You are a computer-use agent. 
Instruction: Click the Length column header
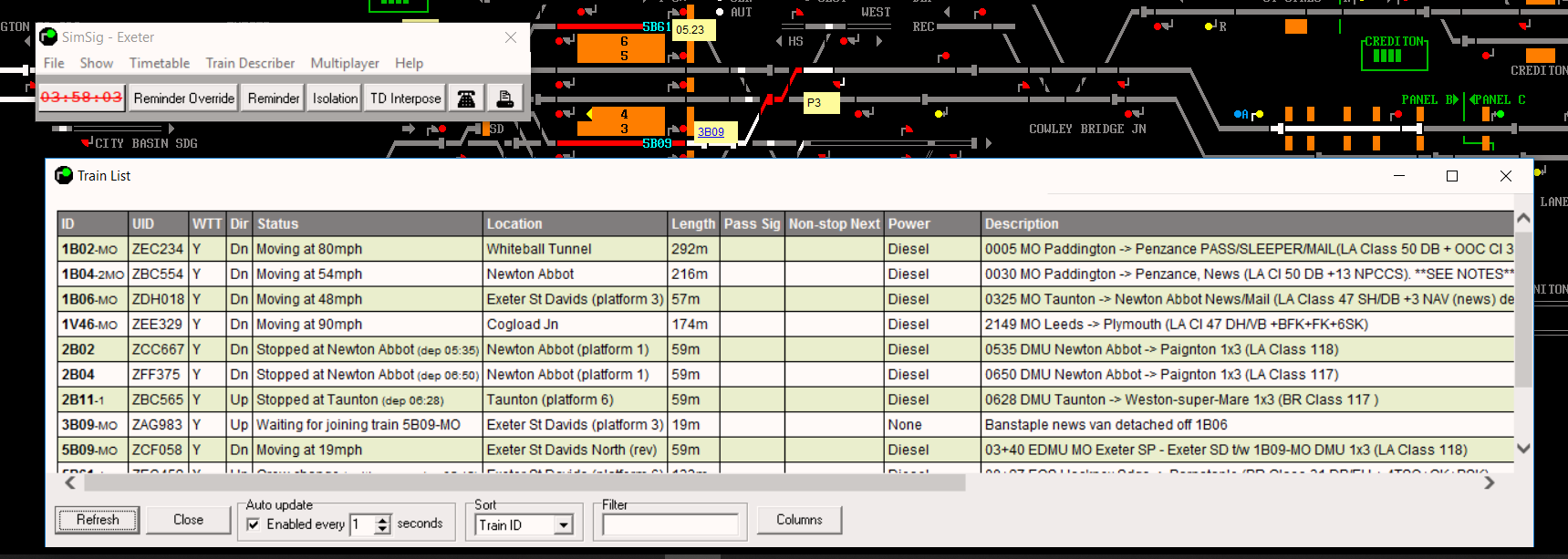coord(694,223)
